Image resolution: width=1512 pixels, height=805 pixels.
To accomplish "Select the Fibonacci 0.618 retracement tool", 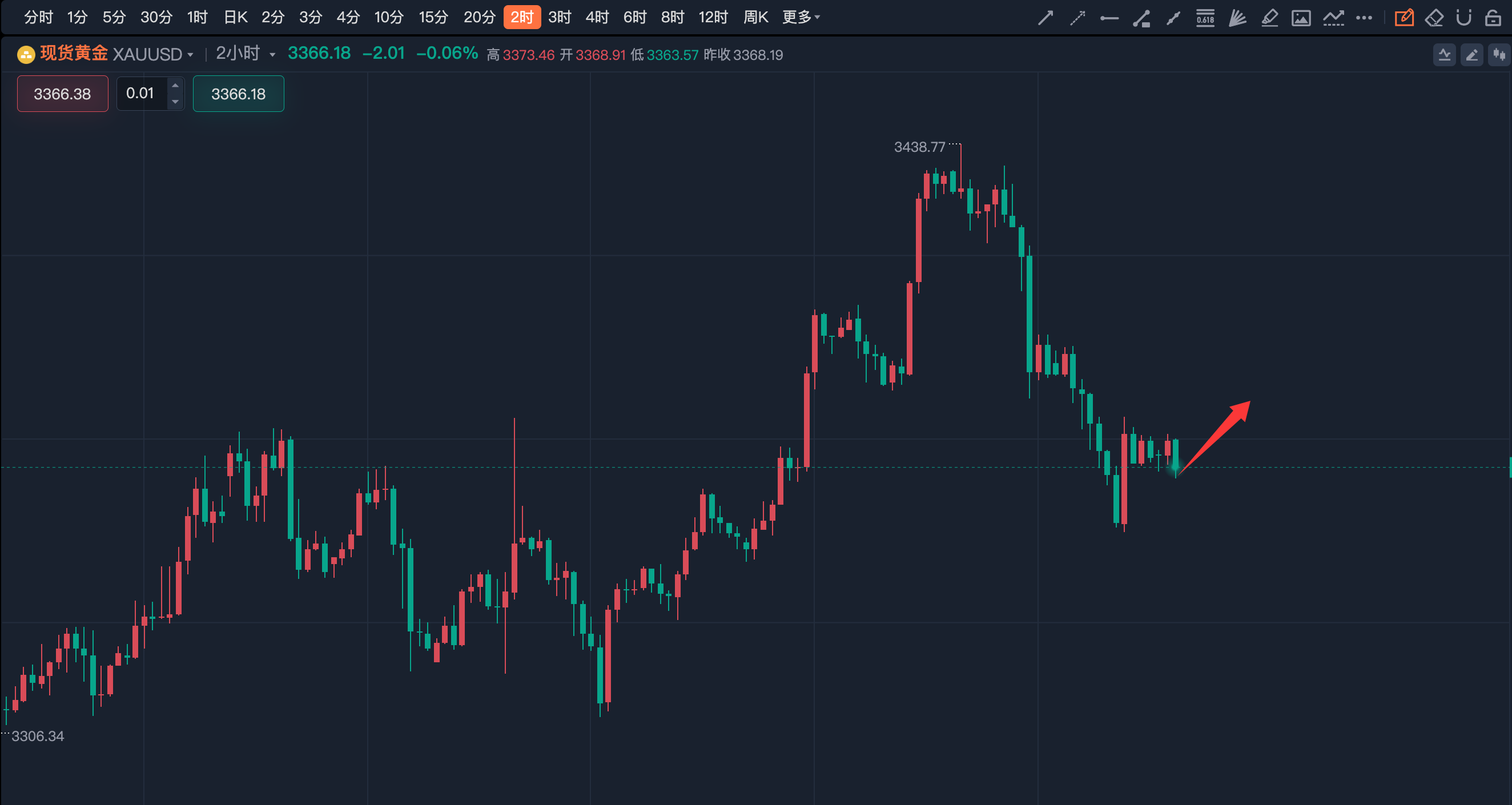I will click(1205, 18).
